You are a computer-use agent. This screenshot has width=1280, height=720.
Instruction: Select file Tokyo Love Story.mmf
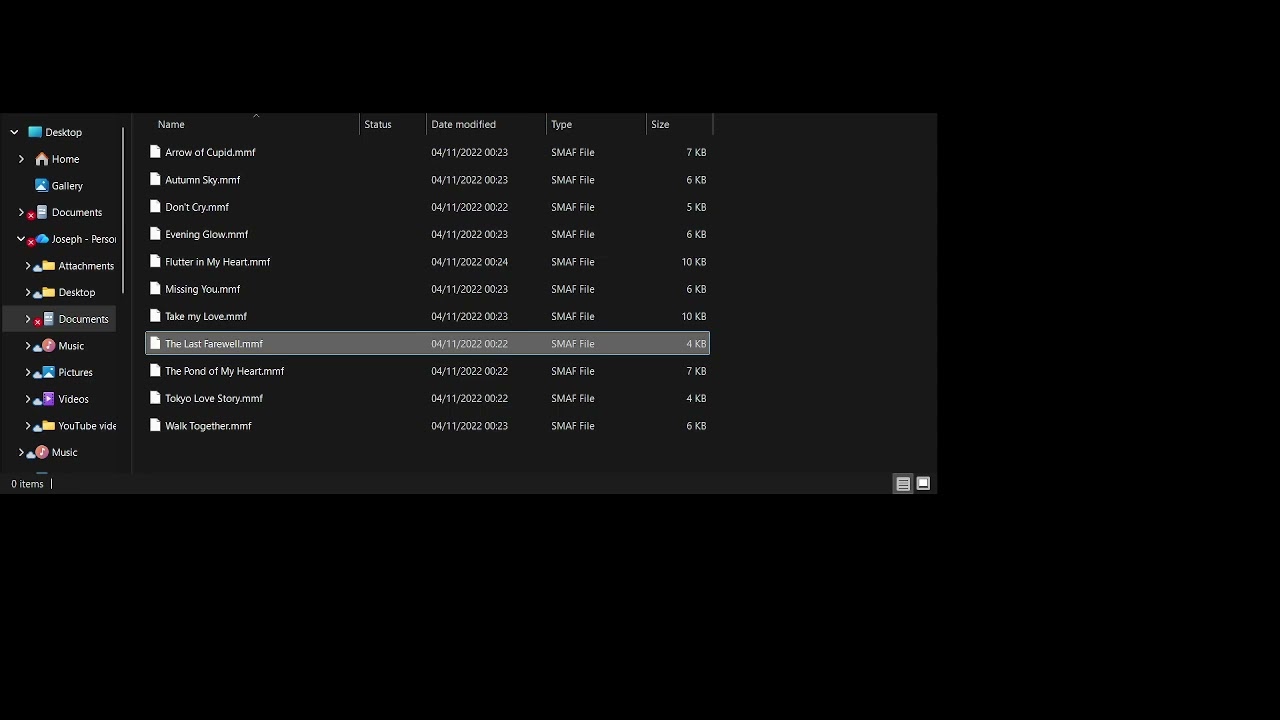(214, 398)
